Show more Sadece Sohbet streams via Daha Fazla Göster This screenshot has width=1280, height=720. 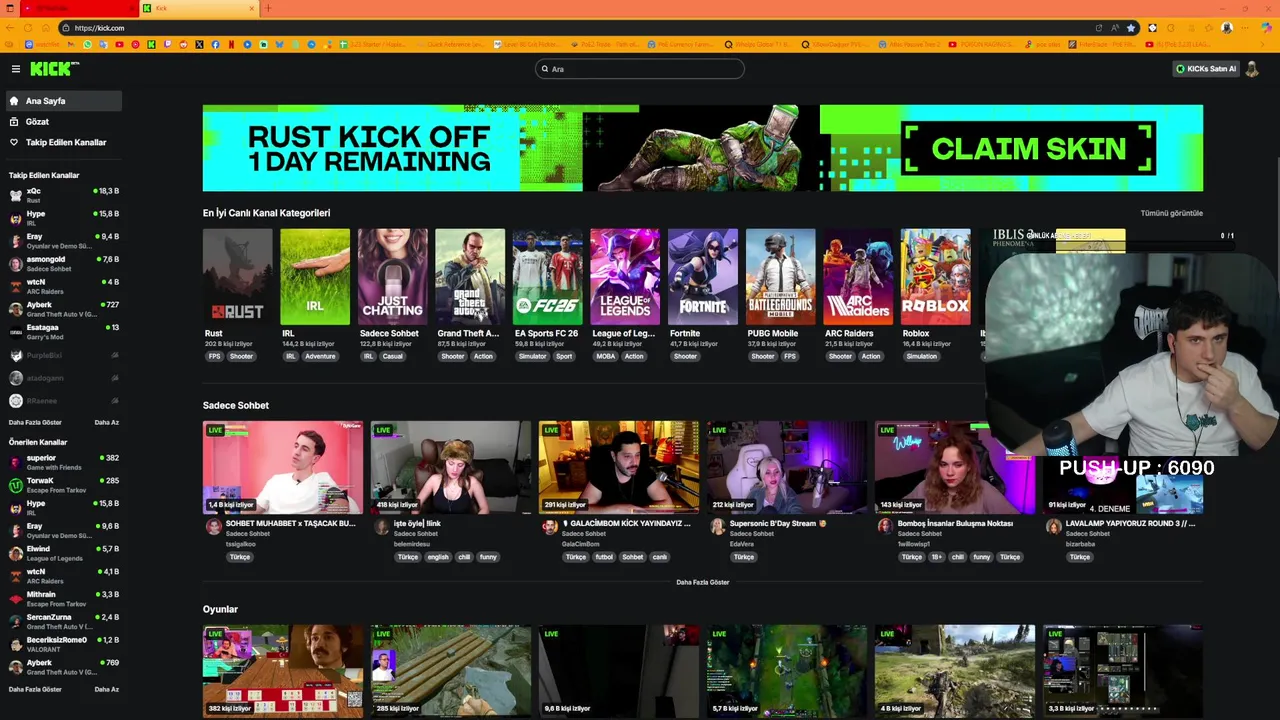[x=702, y=582]
